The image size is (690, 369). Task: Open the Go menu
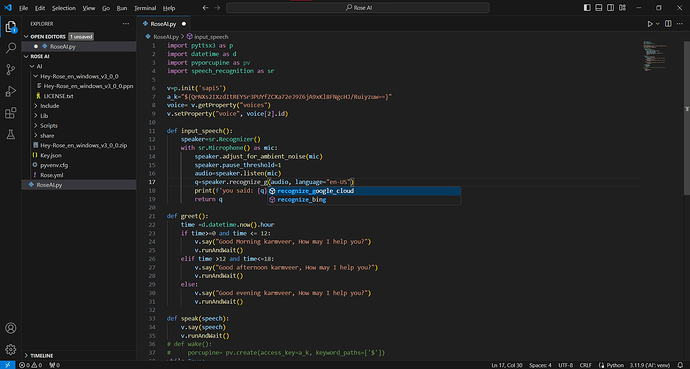pos(106,8)
